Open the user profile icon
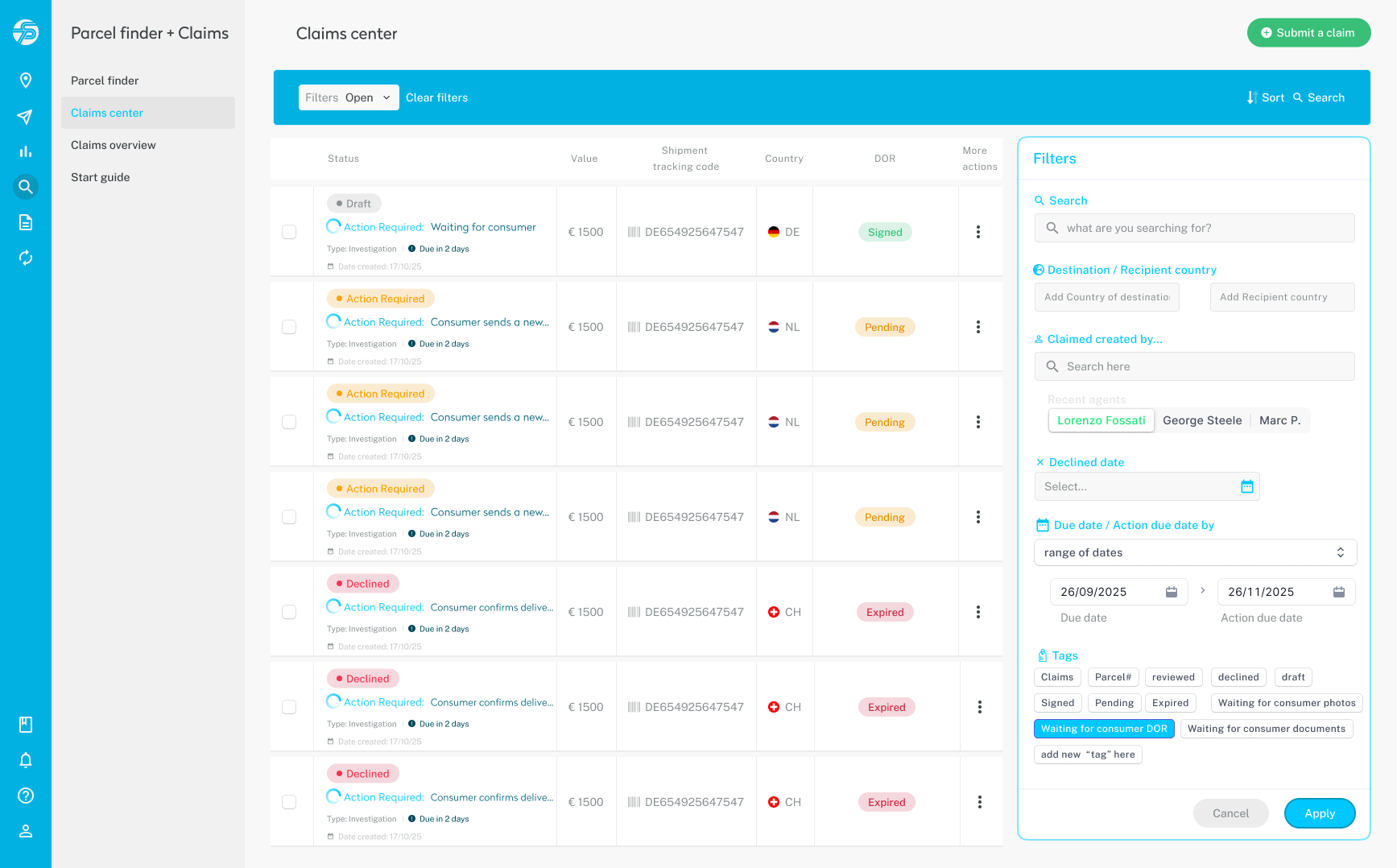Screen dimensions: 1397x868 26,831
